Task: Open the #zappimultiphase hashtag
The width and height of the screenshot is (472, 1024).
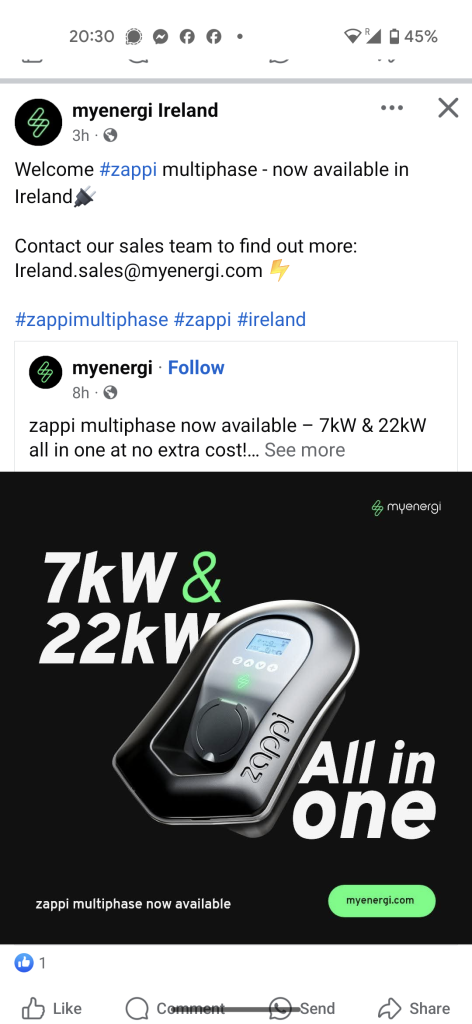Action: [91, 319]
